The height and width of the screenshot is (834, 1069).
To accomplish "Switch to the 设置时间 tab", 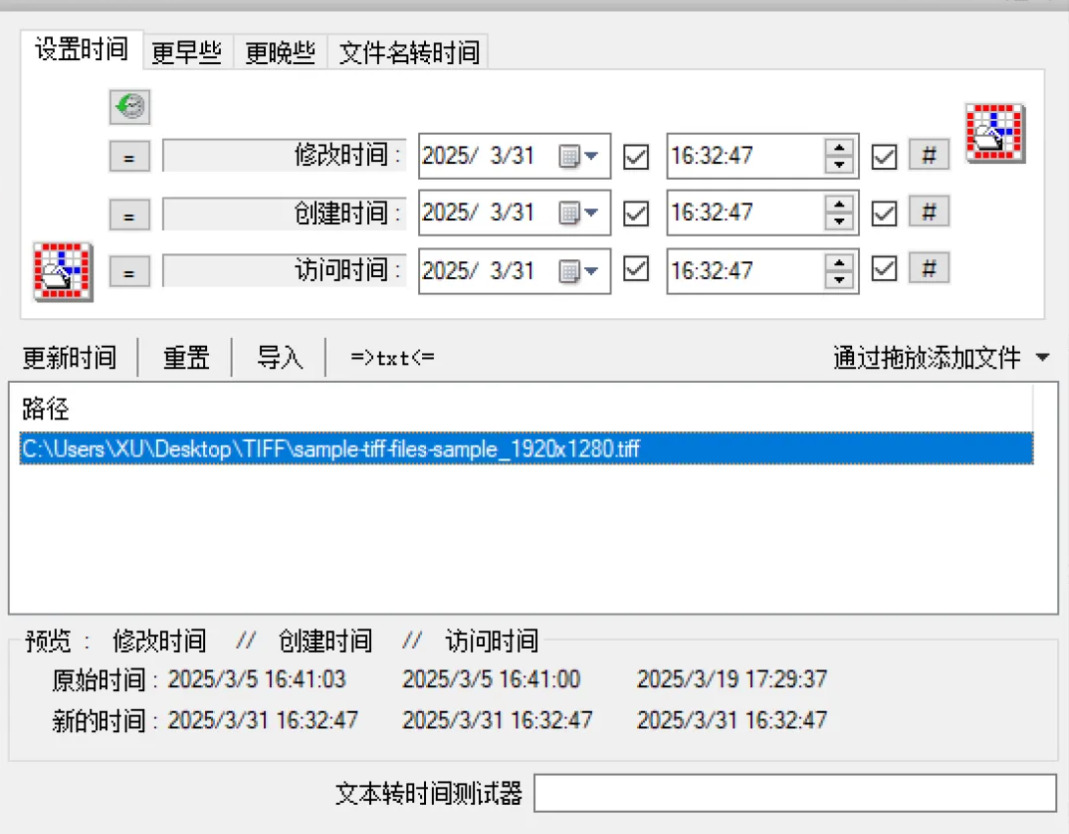I will [x=82, y=49].
